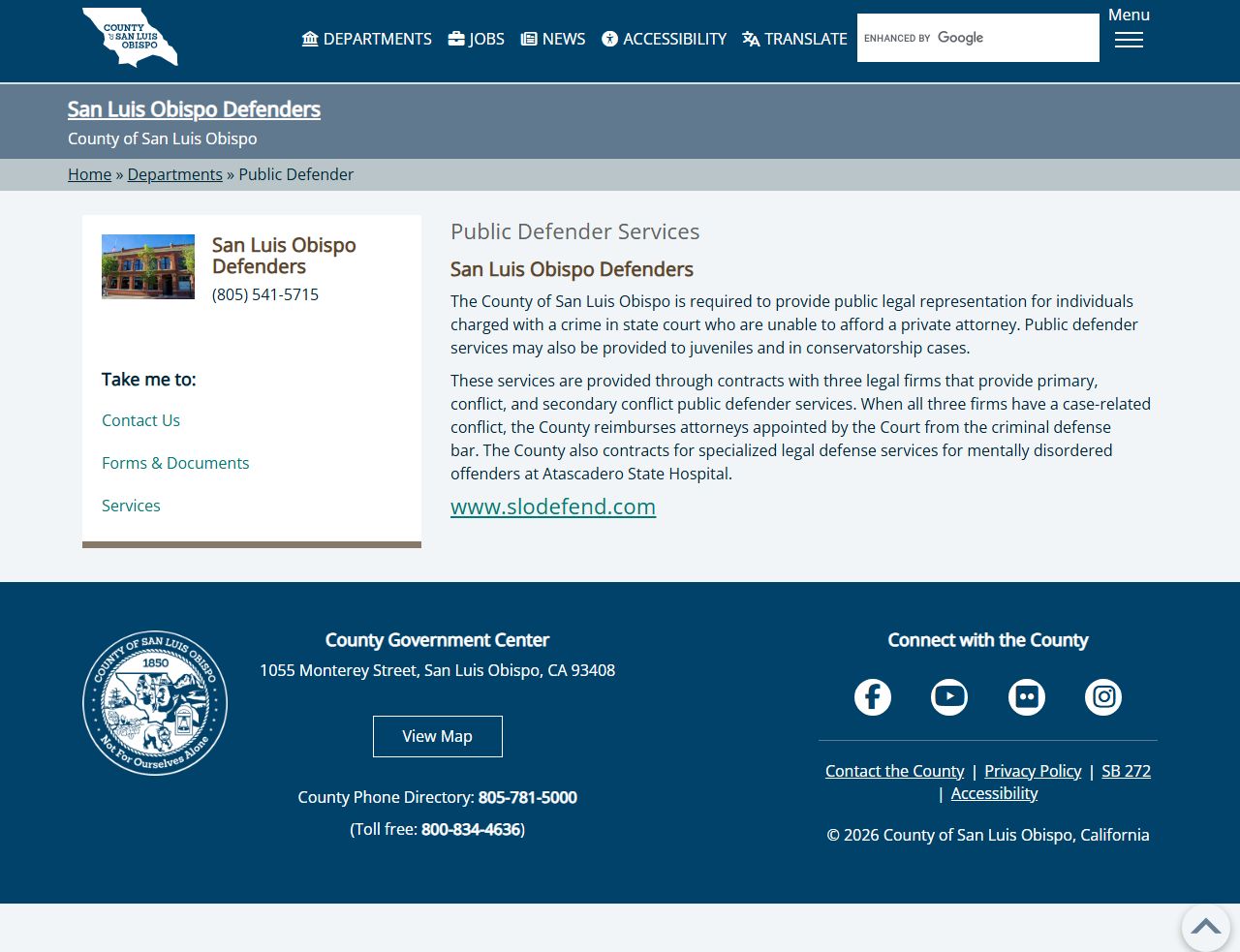Click the toll free 800-834-4636 number
1240x952 pixels.
[471, 829]
